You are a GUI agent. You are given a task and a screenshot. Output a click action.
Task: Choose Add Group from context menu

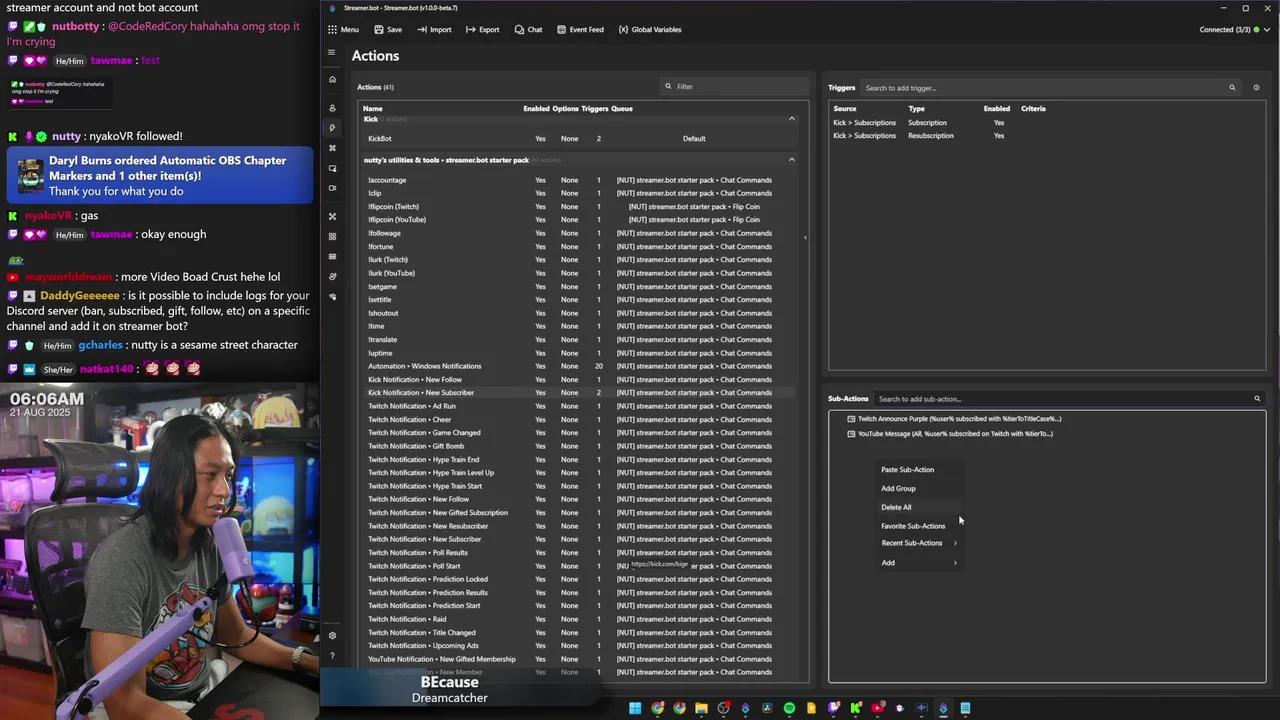click(898, 489)
